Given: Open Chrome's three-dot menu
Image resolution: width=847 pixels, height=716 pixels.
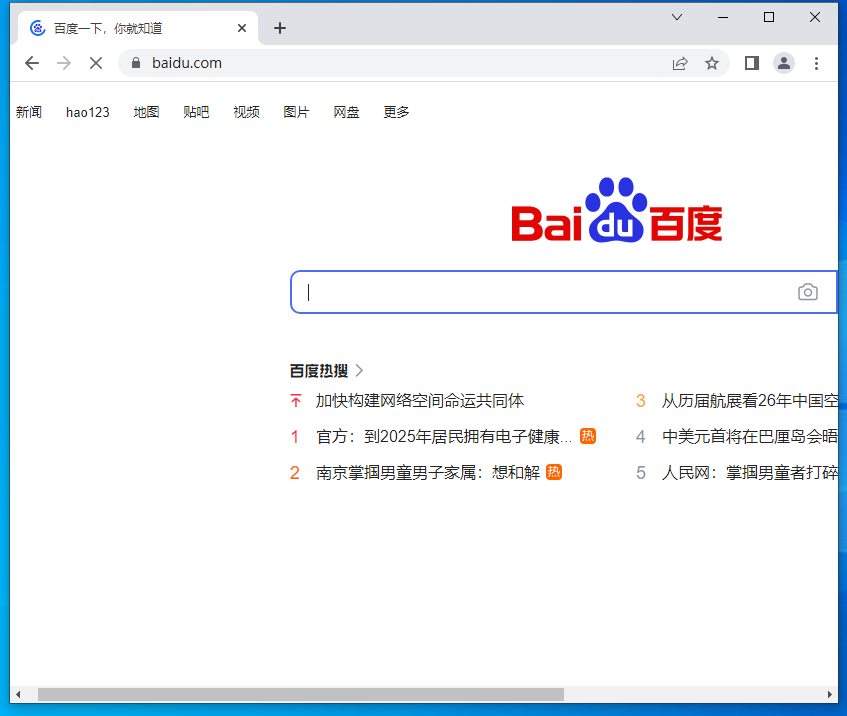Looking at the screenshot, I should point(816,63).
